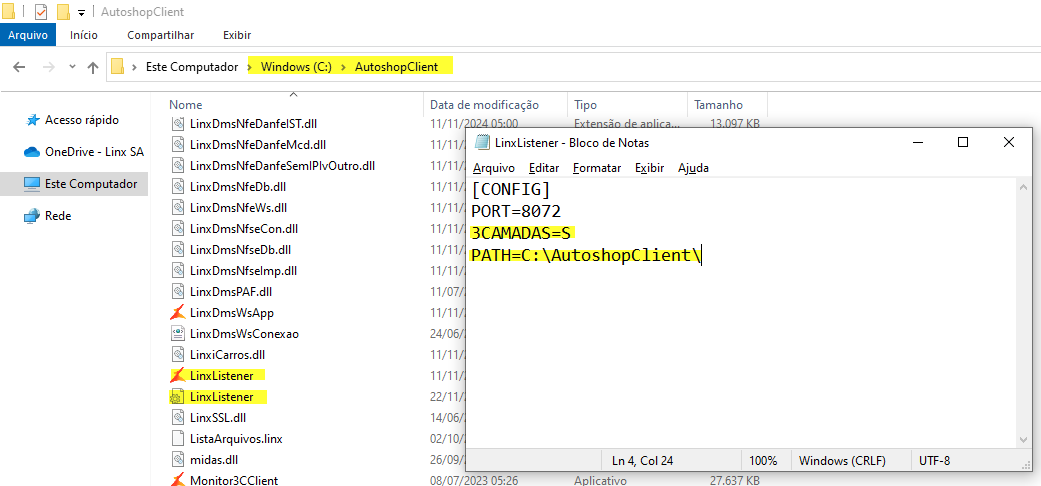The image size is (1041, 486).
Task: Select LinxListener settings file with gear icon
Action: click(177, 397)
